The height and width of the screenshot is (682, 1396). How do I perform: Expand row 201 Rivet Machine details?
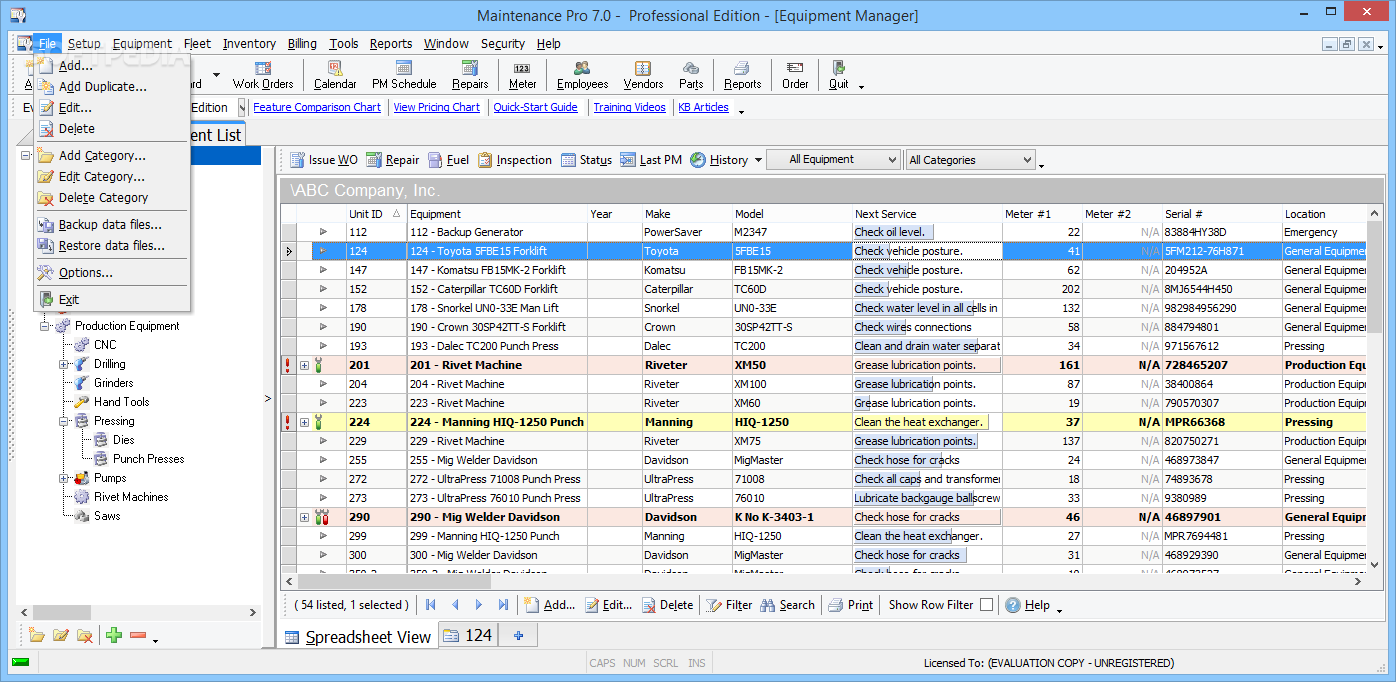point(304,365)
